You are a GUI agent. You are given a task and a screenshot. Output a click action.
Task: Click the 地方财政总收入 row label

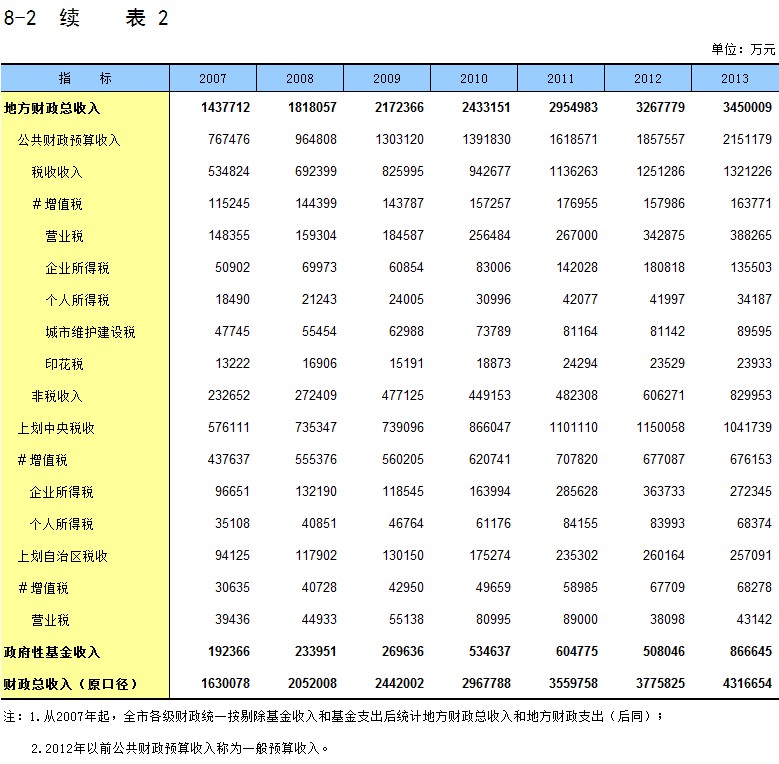coord(52,108)
